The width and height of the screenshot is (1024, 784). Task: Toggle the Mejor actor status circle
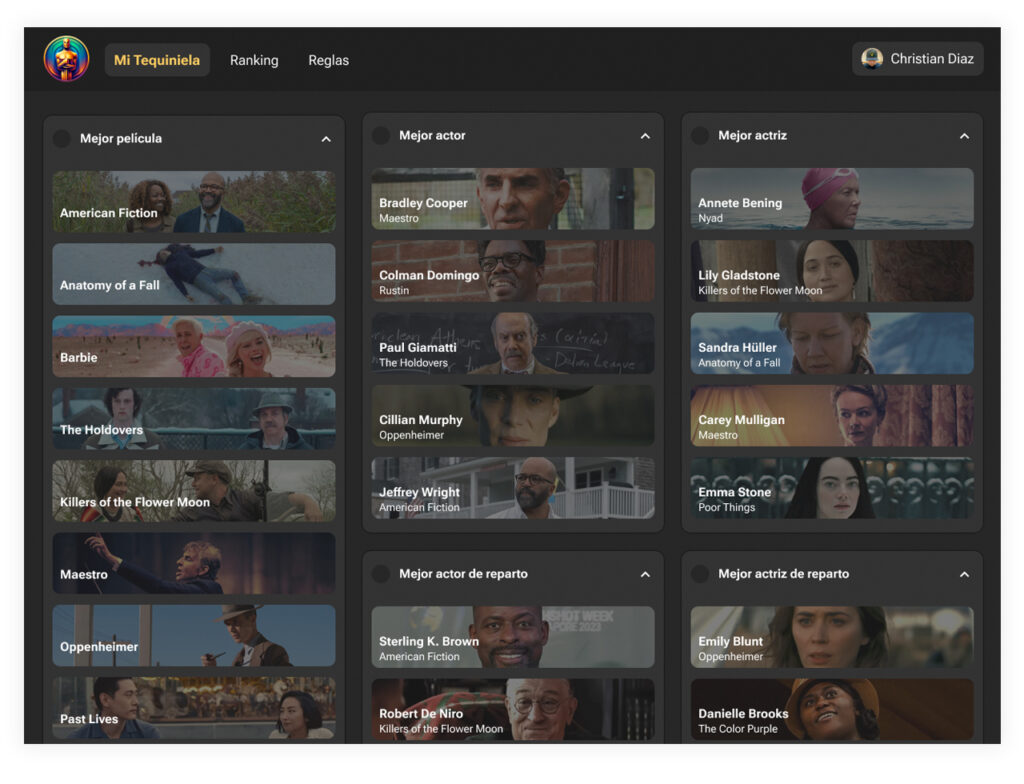(x=381, y=136)
